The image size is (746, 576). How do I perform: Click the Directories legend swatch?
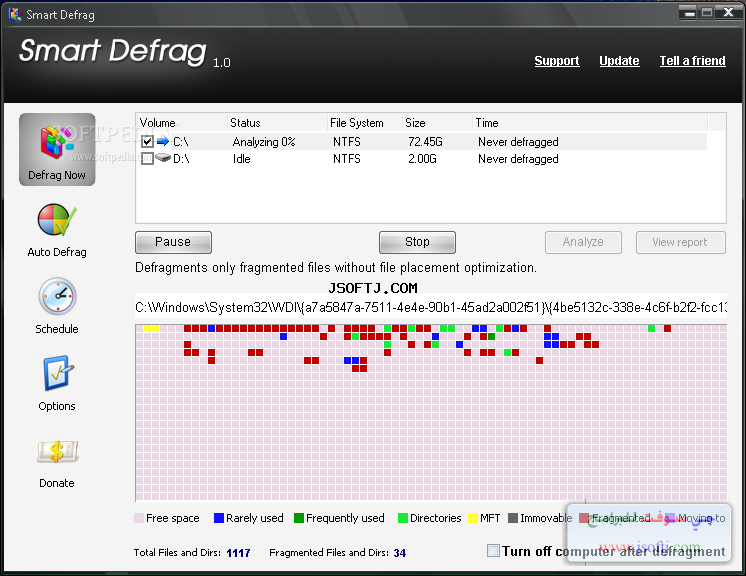click(x=402, y=518)
